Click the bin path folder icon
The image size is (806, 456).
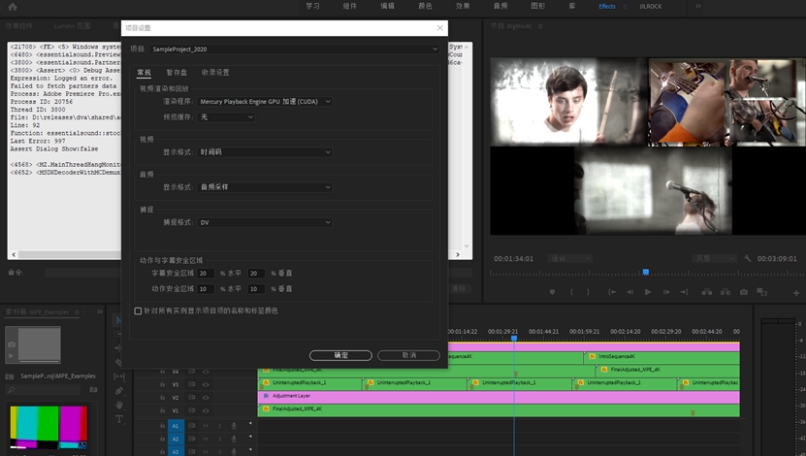[9, 376]
